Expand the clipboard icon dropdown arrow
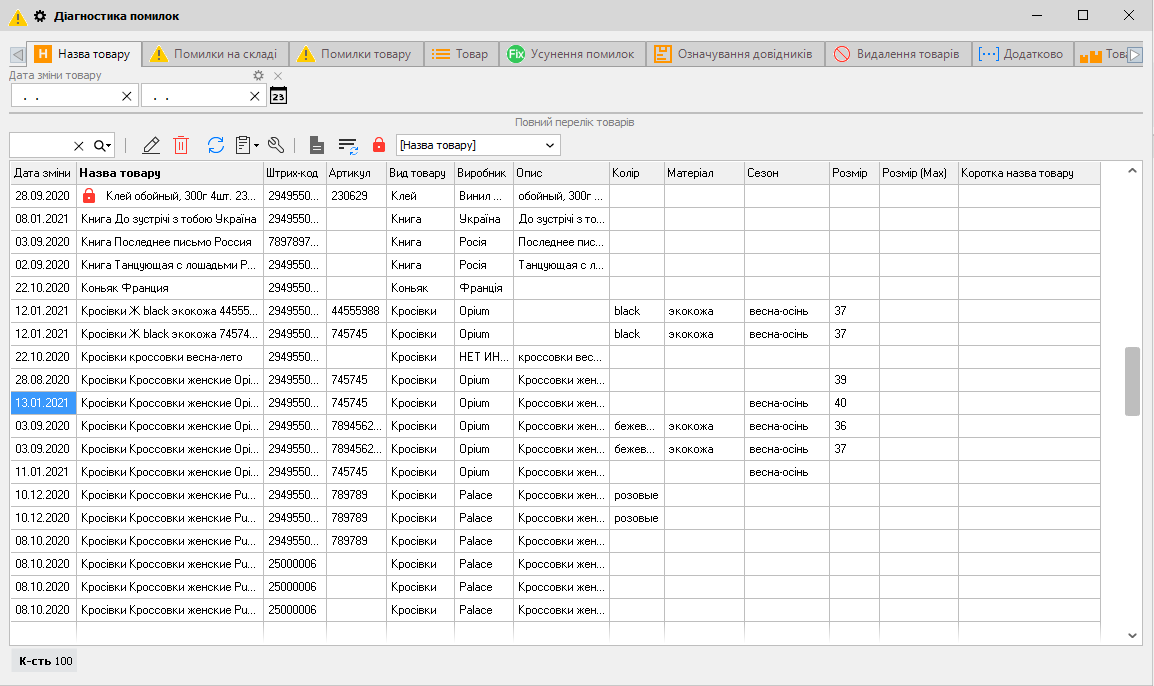1154x686 pixels. [256, 145]
